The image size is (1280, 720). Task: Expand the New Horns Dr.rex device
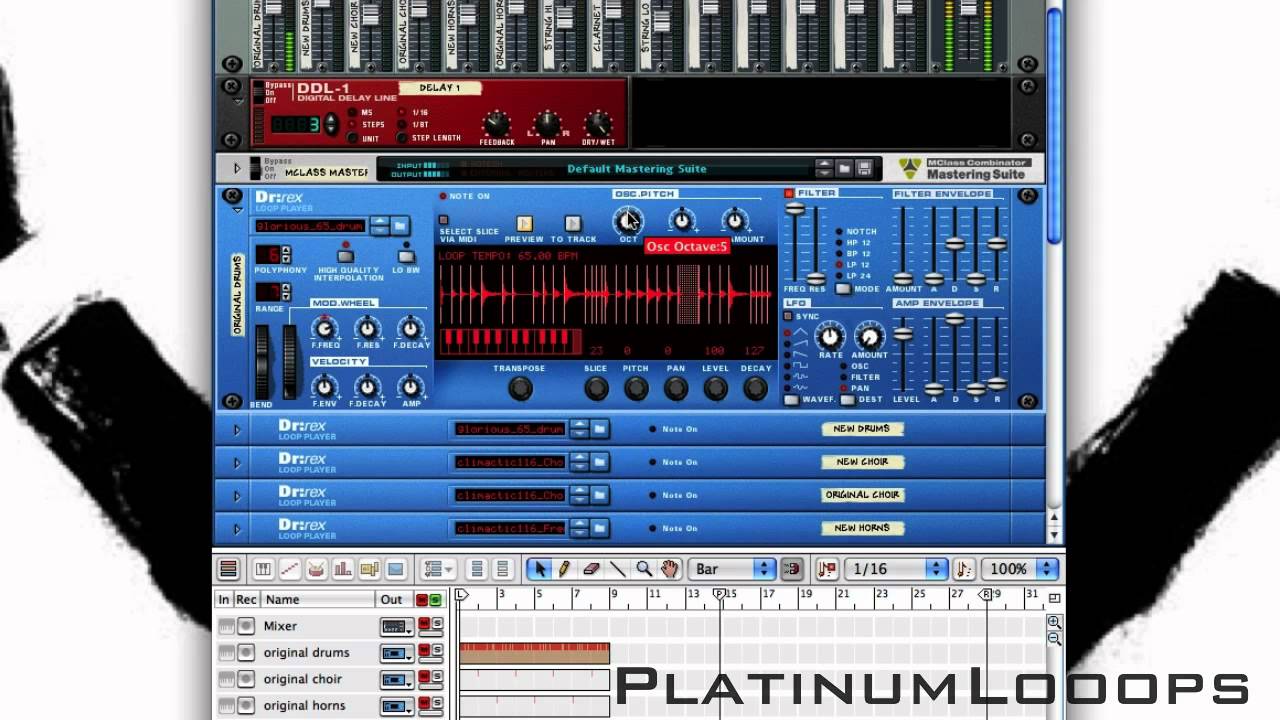[237, 529]
